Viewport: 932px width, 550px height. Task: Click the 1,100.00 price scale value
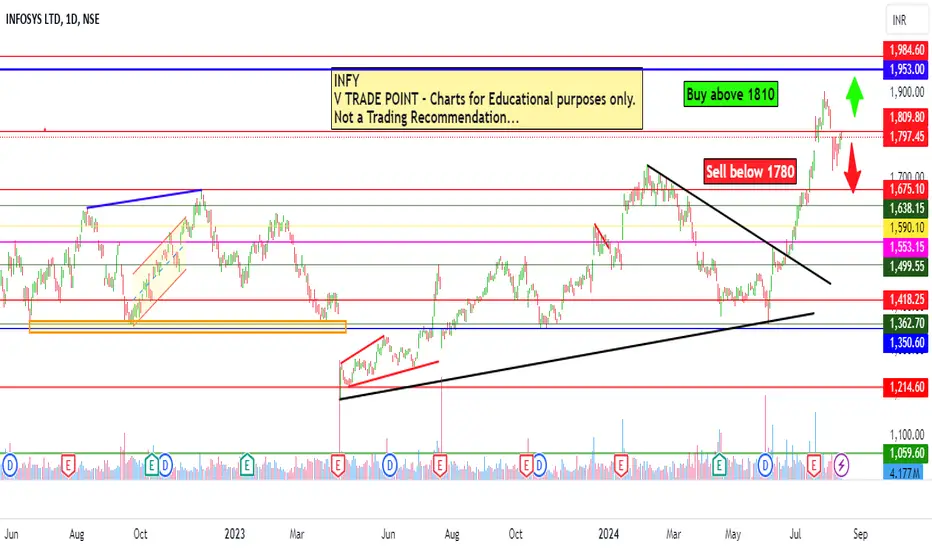click(x=907, y=435)
